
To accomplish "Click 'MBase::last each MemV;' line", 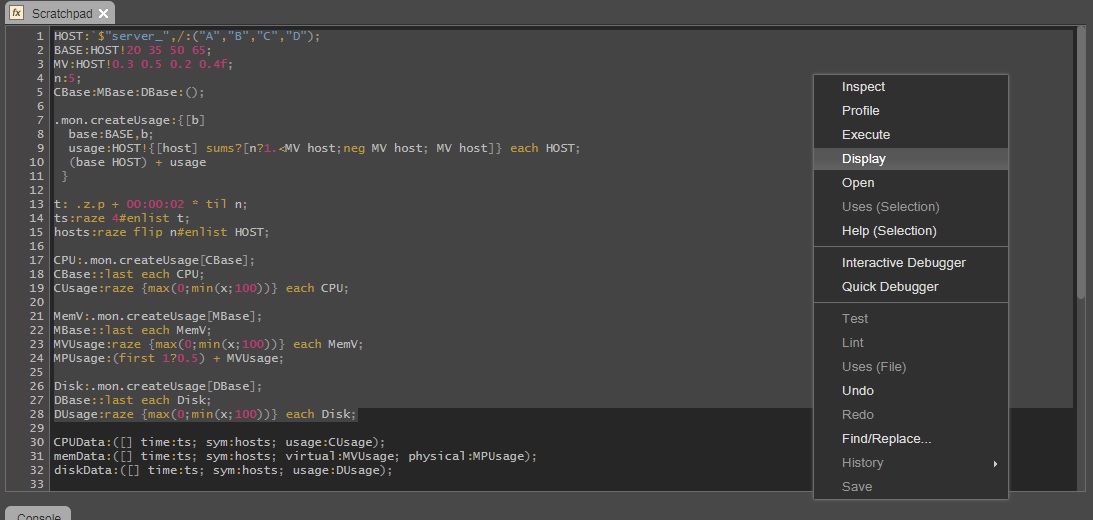I will point(132,330).
